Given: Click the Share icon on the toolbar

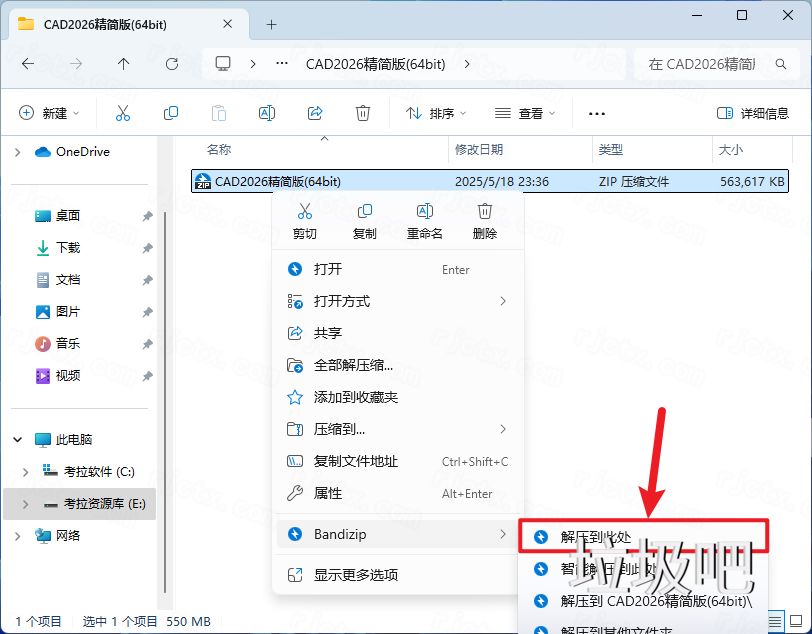Looking at the screenshot, I should tap(314, 112).
